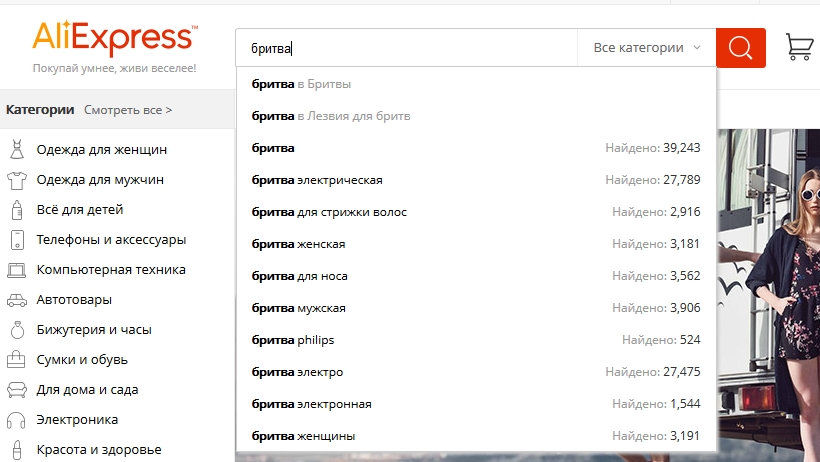Click the t-shirt icon for Одежда для мужчин
The width and height of the screenshot is (820, 462).
pos(17,181)
